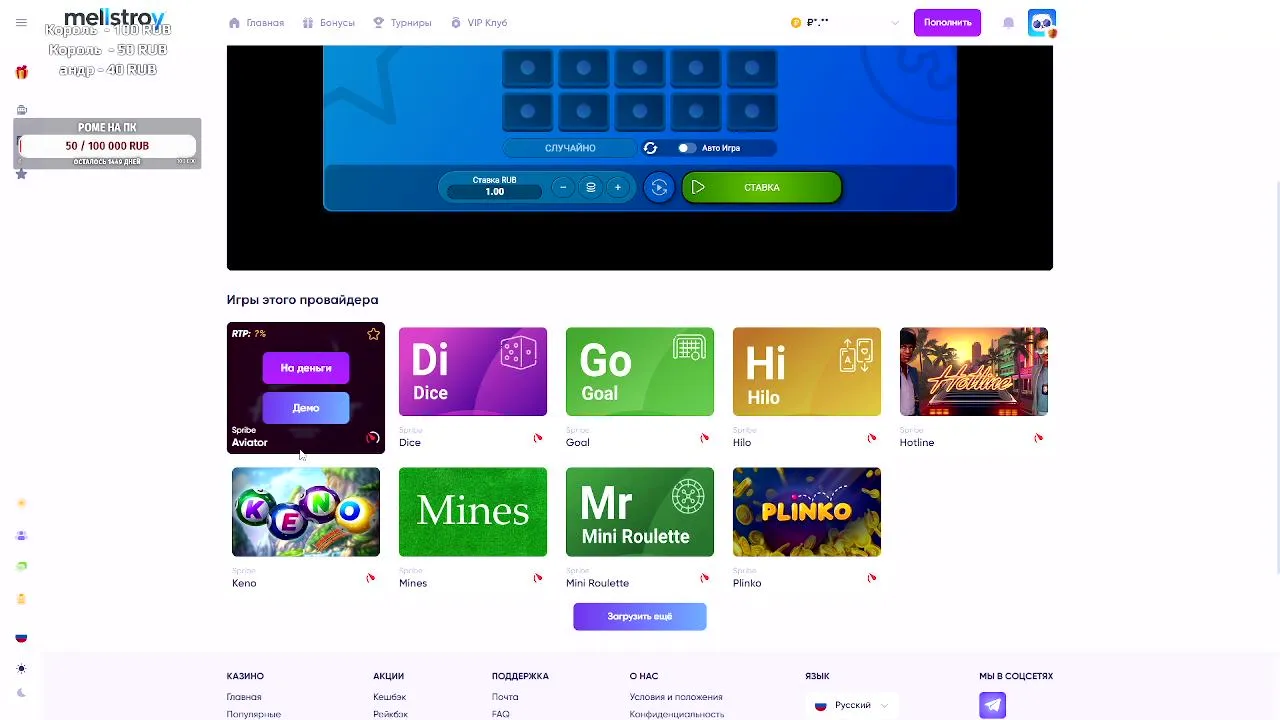Click the Ставка RUB 1.00 field
This screenshot has height=720, width=1280.
point(494,186)
